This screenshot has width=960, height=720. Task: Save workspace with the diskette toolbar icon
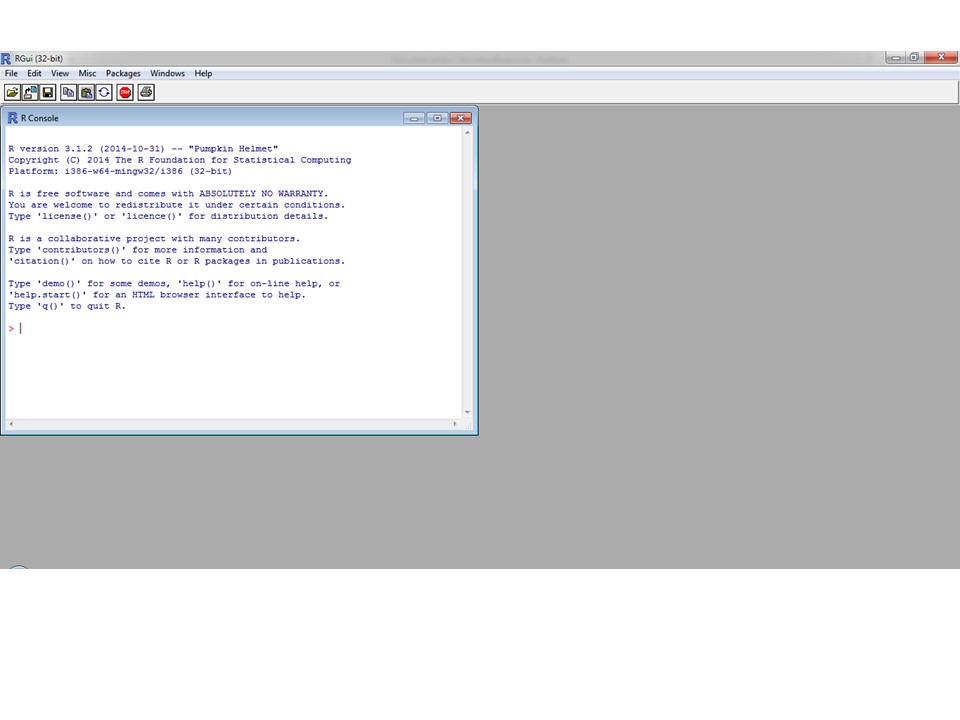click(47, 92)
